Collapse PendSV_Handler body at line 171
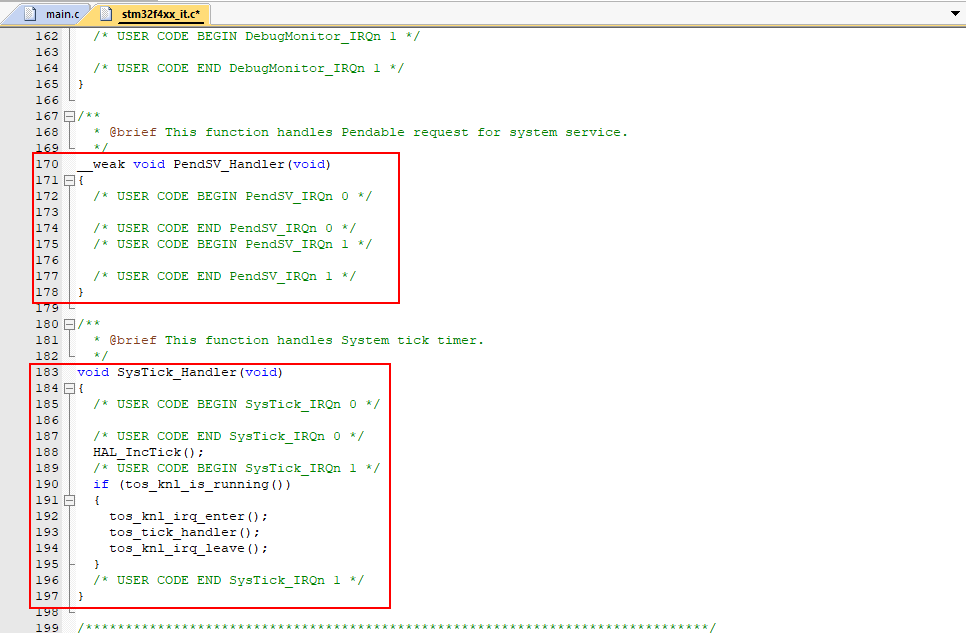The width and height of the screenshot is (966, 633). [70, 180]
